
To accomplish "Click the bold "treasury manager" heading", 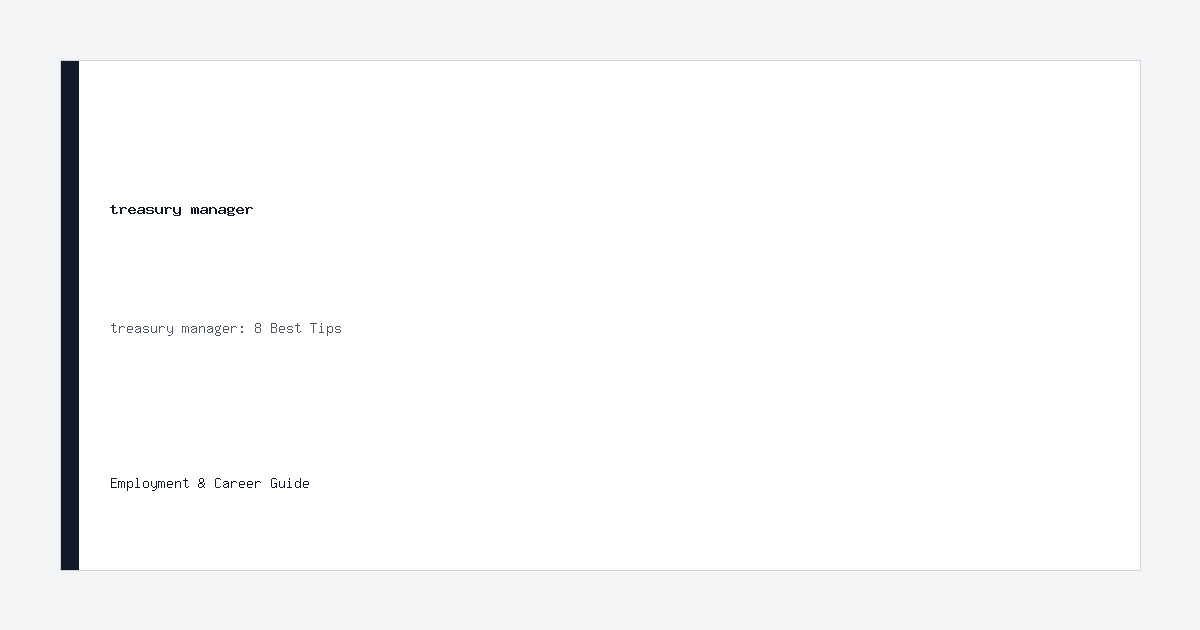I will click(x=181, y=209).
